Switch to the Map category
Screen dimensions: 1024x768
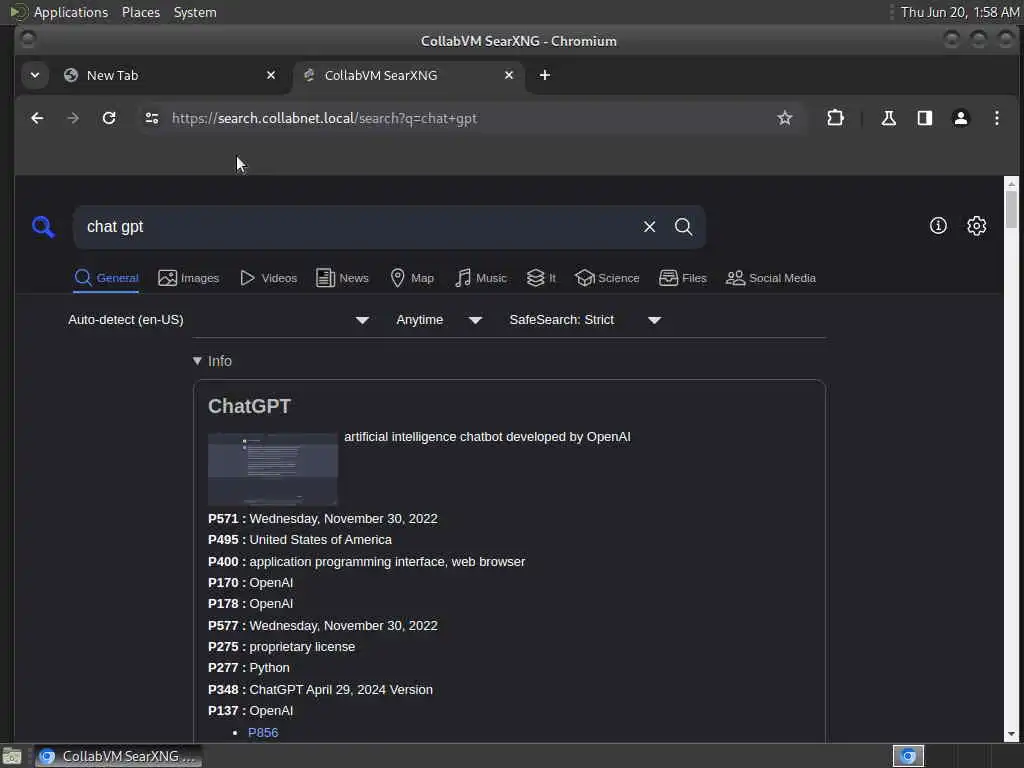[x=412, y=278]
